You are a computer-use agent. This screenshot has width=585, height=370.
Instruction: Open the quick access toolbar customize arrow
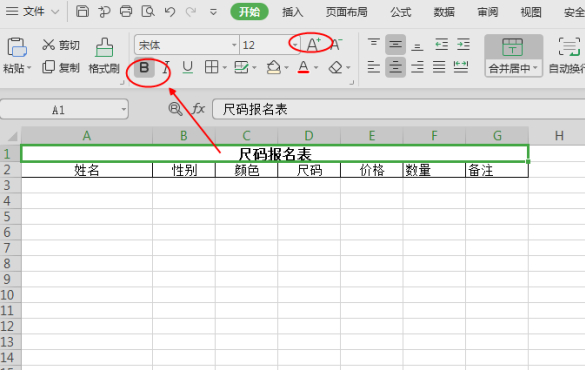point(213,12)
